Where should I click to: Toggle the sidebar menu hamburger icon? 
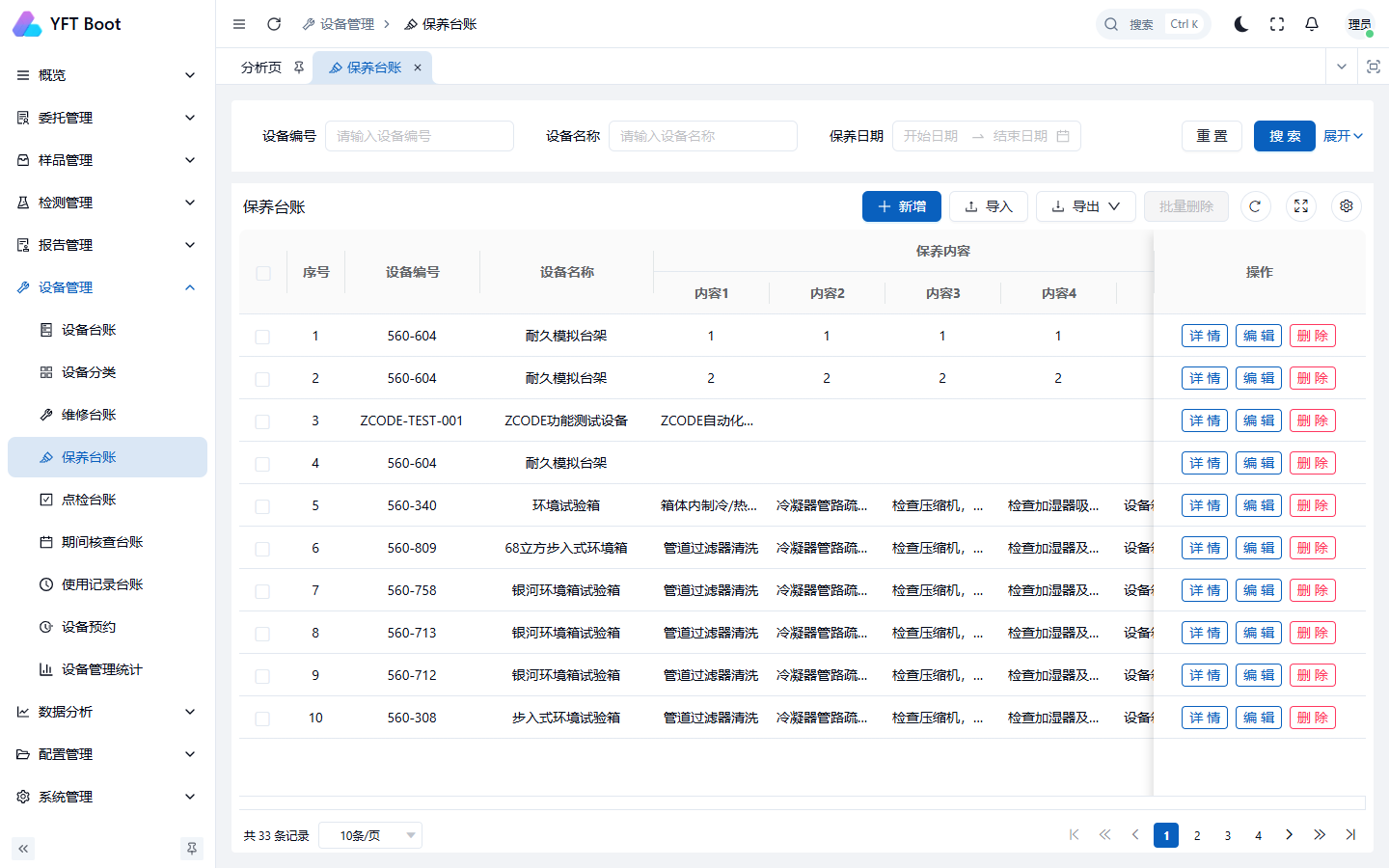pos(239,24)
